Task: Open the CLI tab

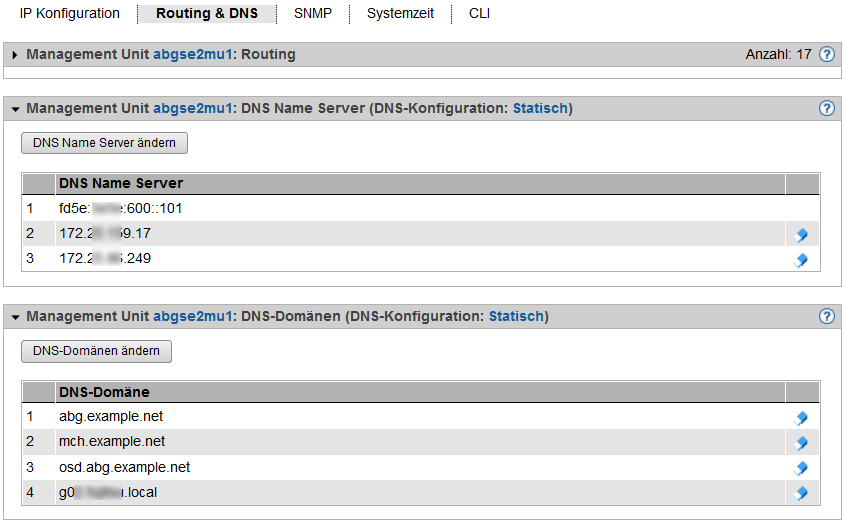Action: click(479, 14)
